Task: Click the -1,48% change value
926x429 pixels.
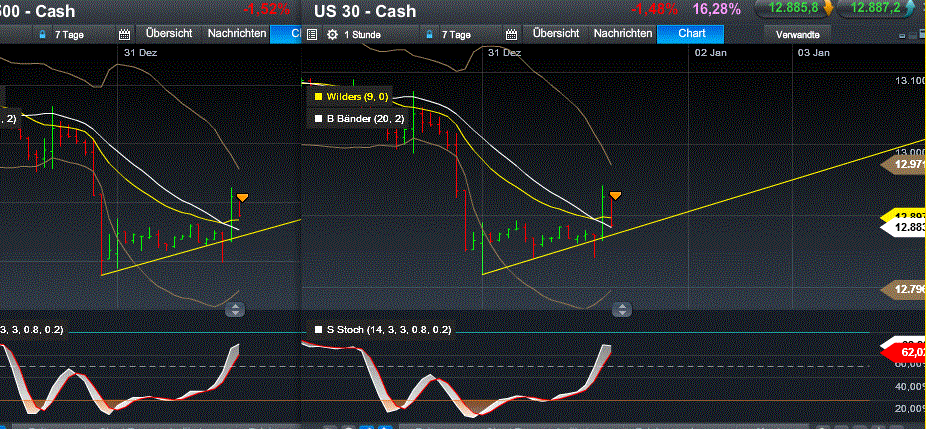Action: click(x=654, y=9)
